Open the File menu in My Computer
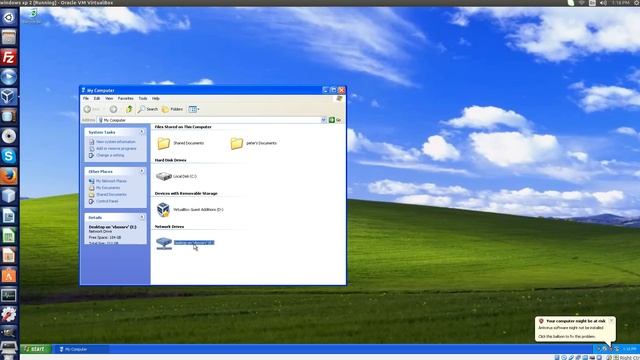640x360 pixels. pyautogui.click(x=86, y=98)
